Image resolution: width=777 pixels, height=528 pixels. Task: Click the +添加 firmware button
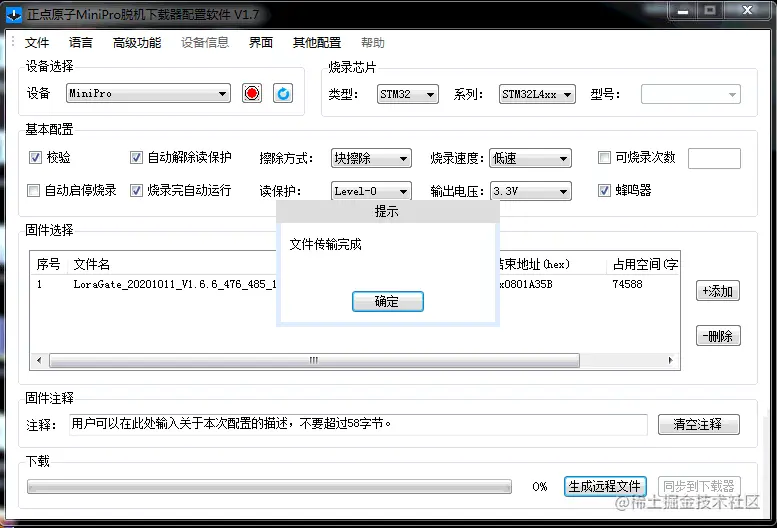(x=718, y=291)
